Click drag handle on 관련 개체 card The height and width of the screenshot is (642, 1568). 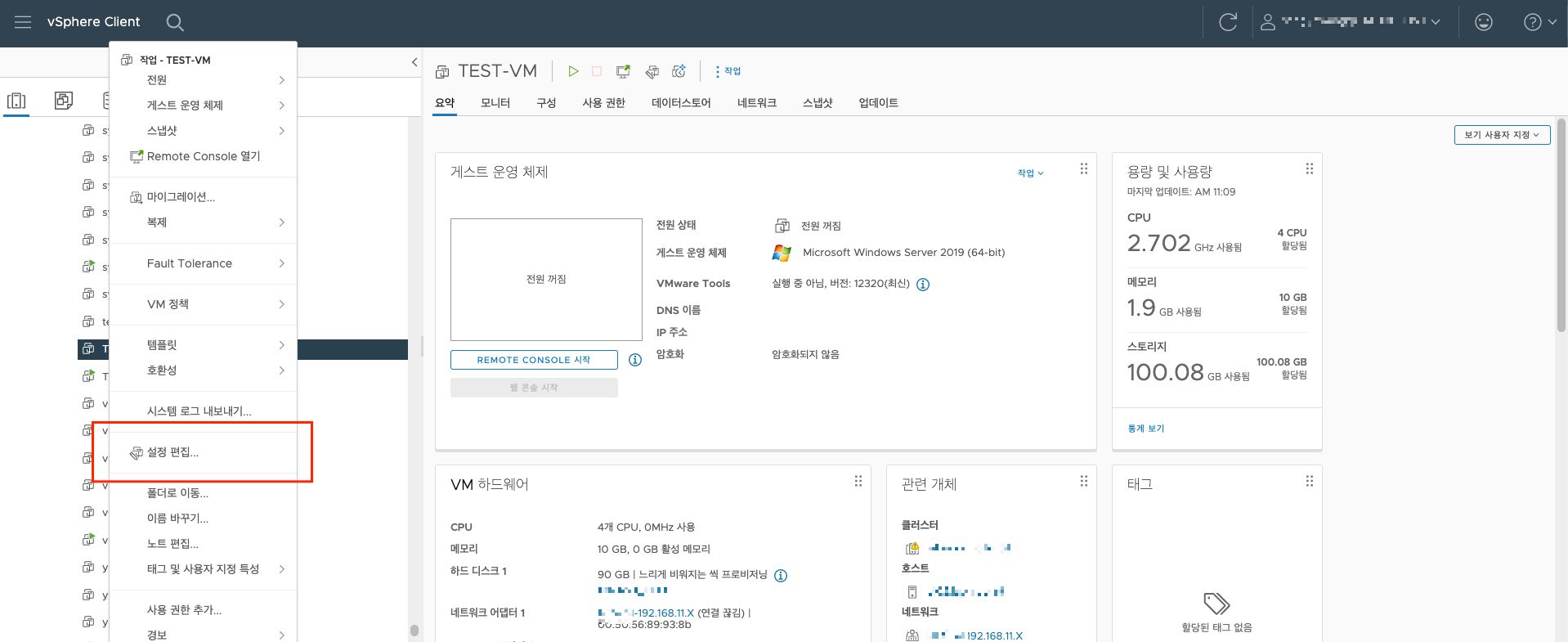1084,481
